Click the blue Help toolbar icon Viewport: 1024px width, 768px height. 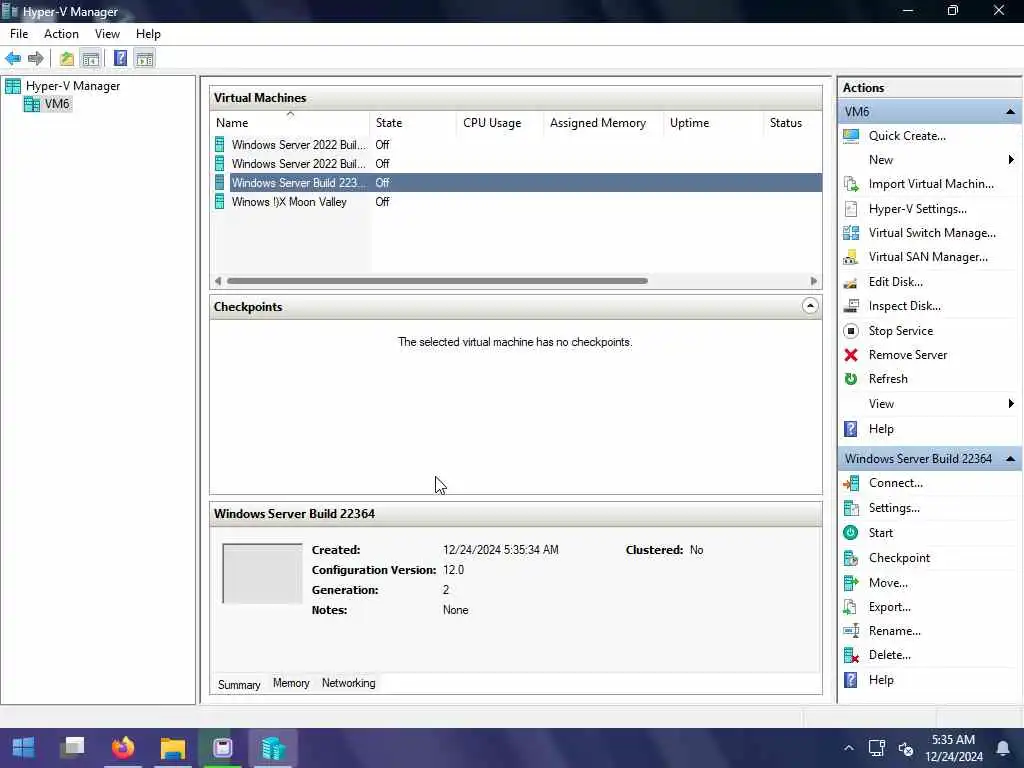[x=120, y=59]
